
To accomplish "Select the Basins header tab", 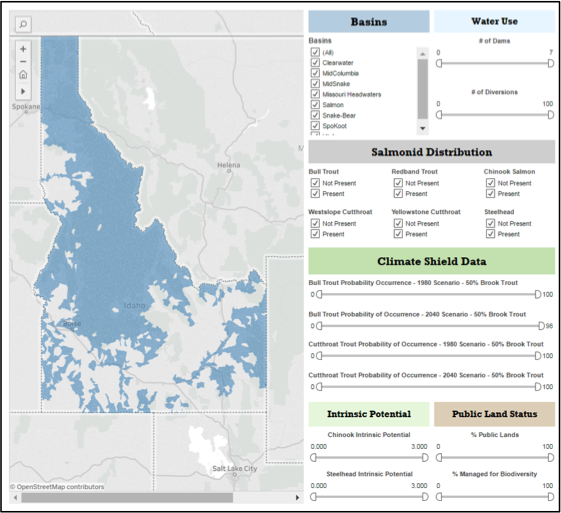I will tap(369, 21).
